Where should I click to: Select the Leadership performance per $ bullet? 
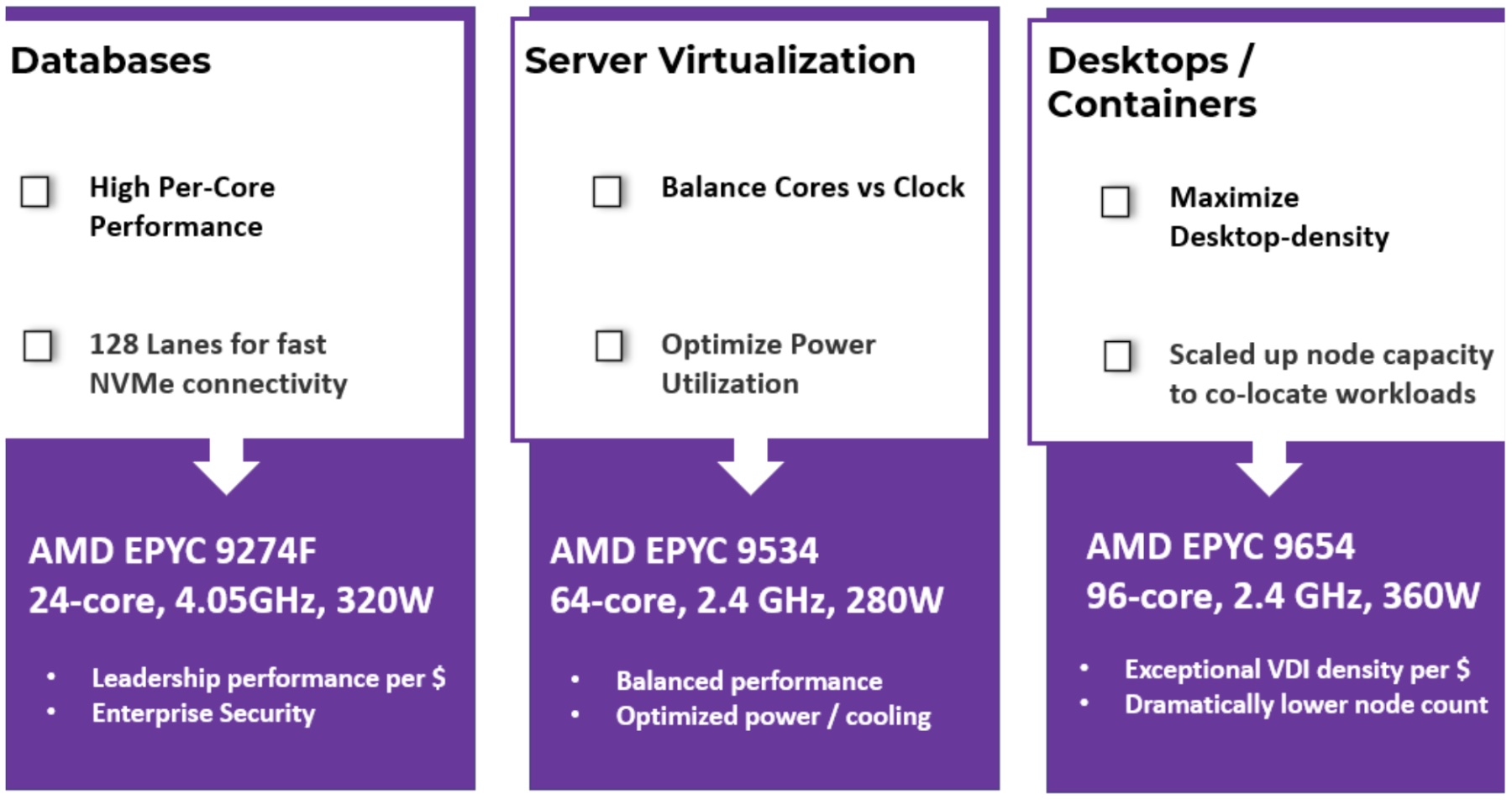click(268, 678)
